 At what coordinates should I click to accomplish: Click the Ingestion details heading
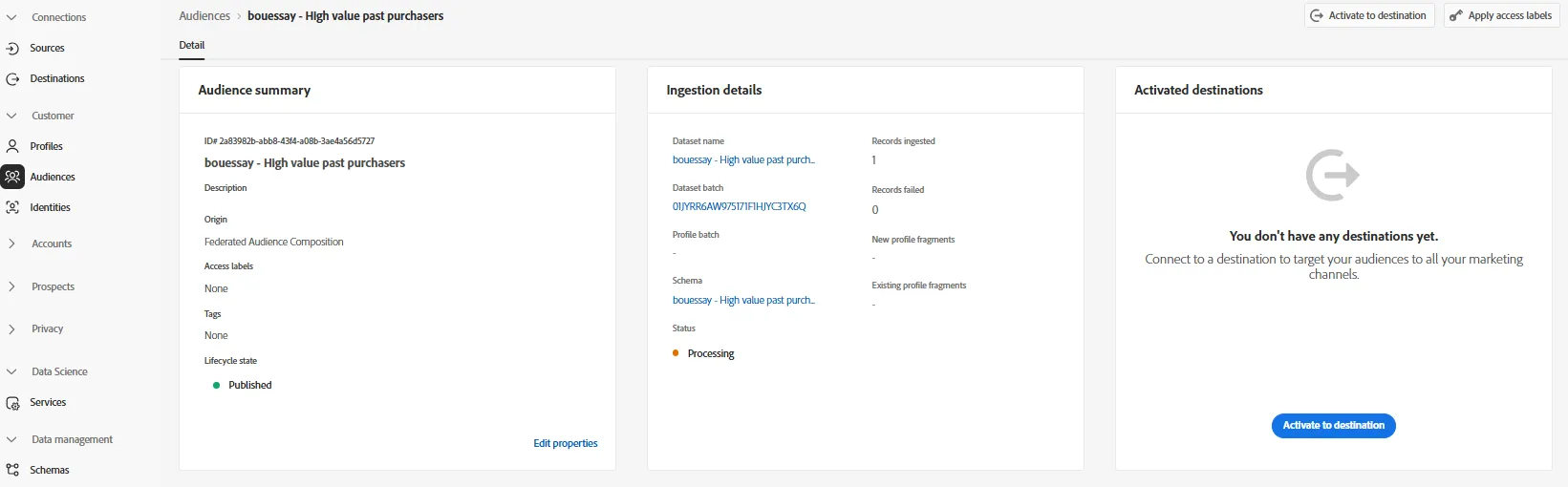pyautogui.click(x=714, y=90)
